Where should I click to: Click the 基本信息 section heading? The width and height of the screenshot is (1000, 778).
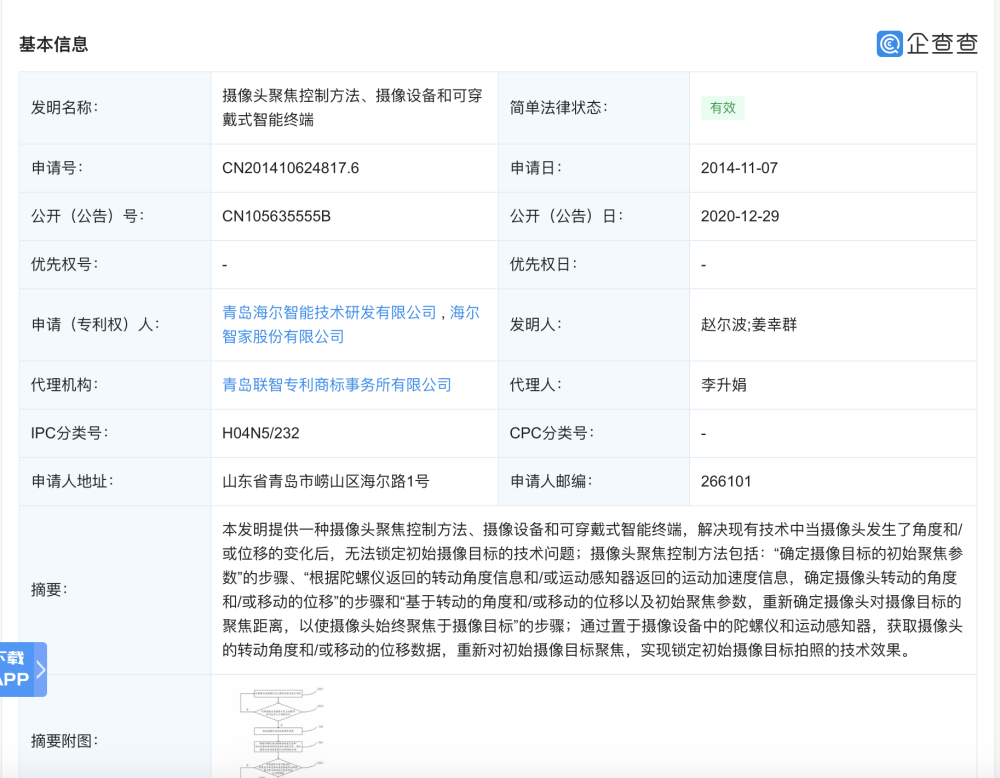coord(54,44)
